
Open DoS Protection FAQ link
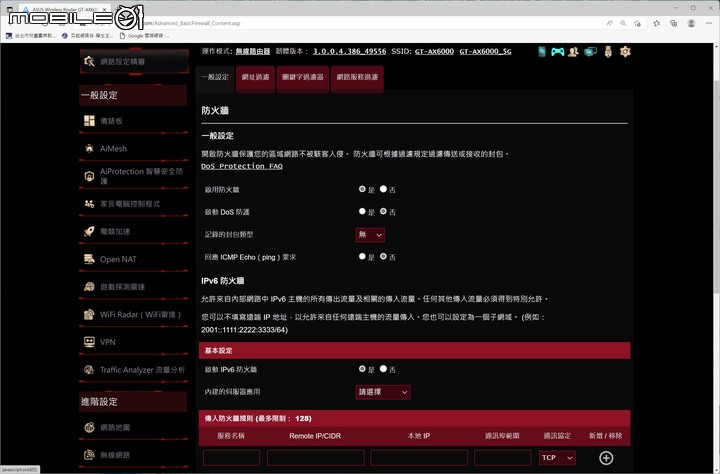click(x=242, y=166)
